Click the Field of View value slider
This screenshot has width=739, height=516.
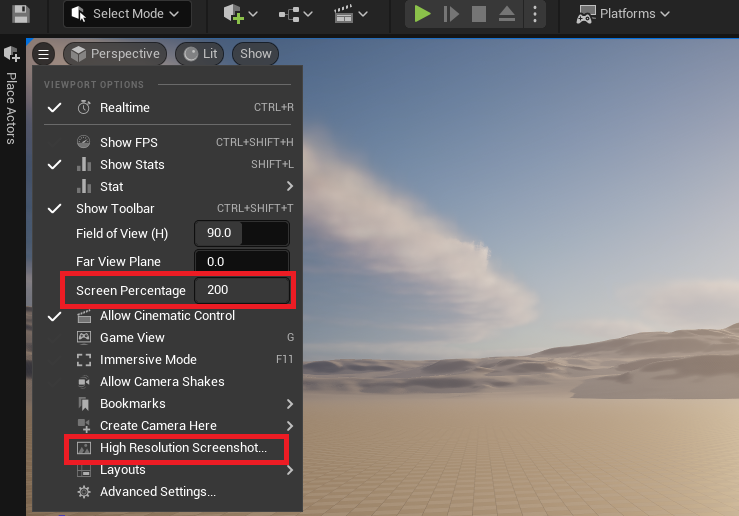(242, 233)
